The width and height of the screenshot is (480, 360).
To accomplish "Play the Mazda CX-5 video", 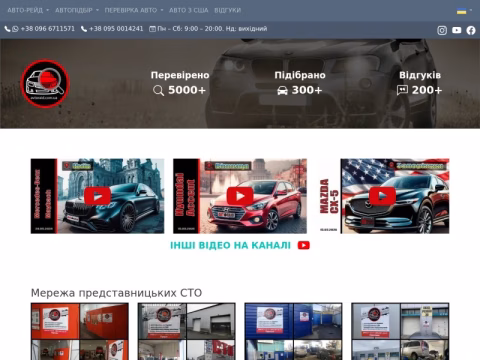I will click(x=383, y=196).
